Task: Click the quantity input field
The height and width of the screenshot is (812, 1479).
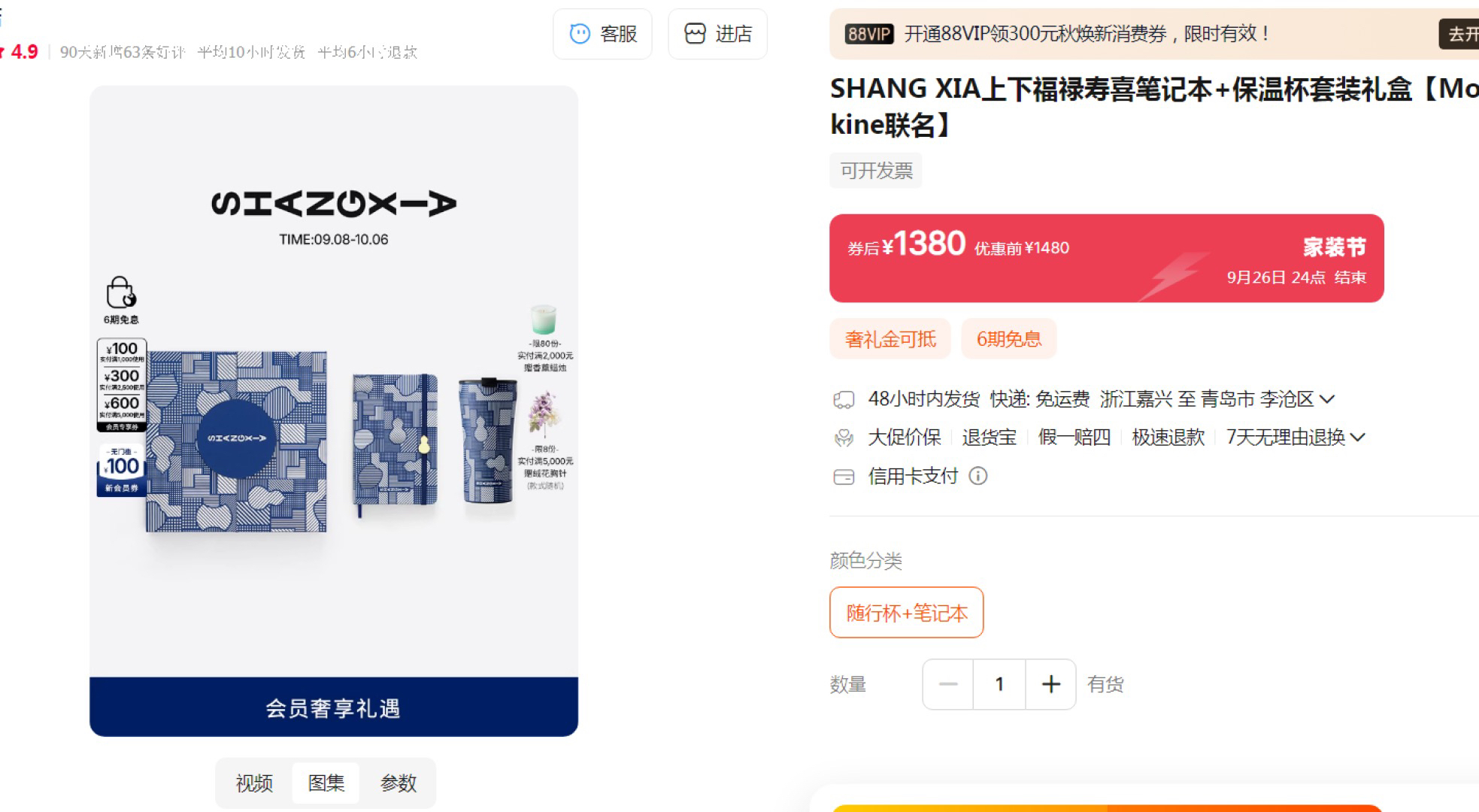Action: coord(999,684)
